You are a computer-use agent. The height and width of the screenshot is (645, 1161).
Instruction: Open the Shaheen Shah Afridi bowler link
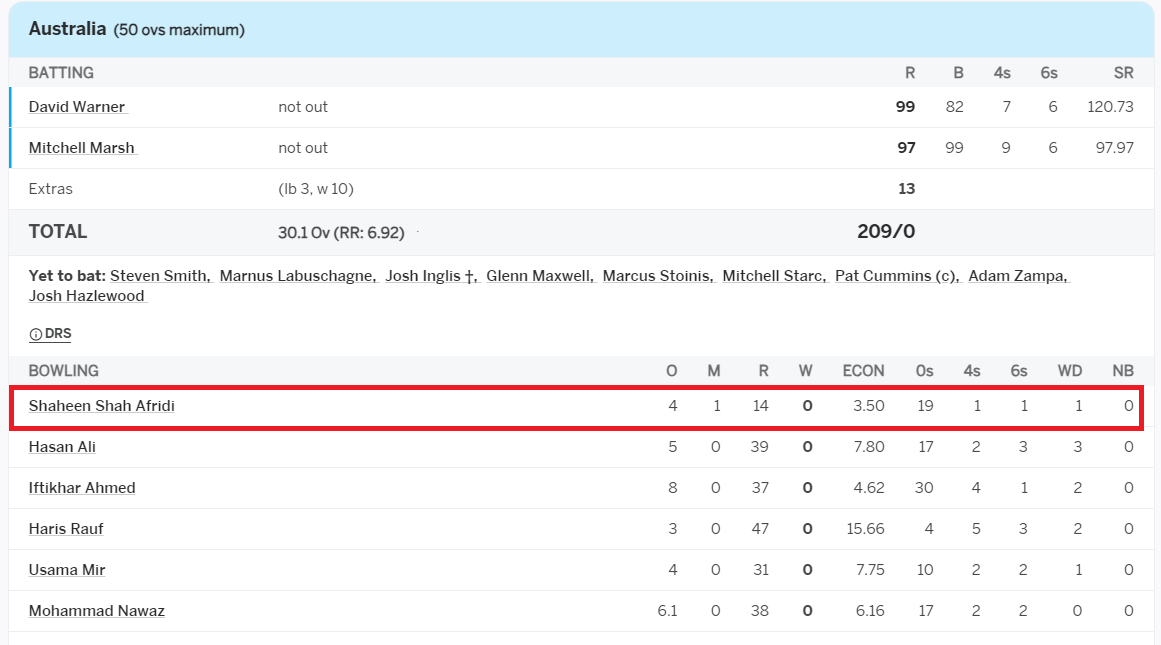pyautogui.click(x=101, y=406)
